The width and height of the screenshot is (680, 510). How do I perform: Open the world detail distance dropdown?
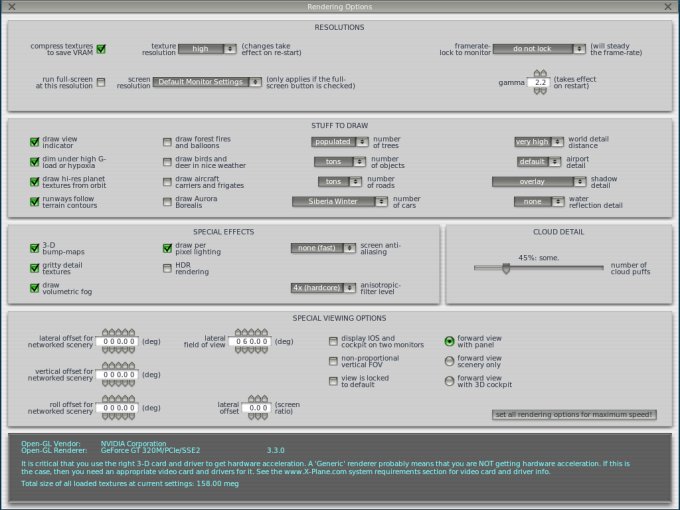point(539,142)
